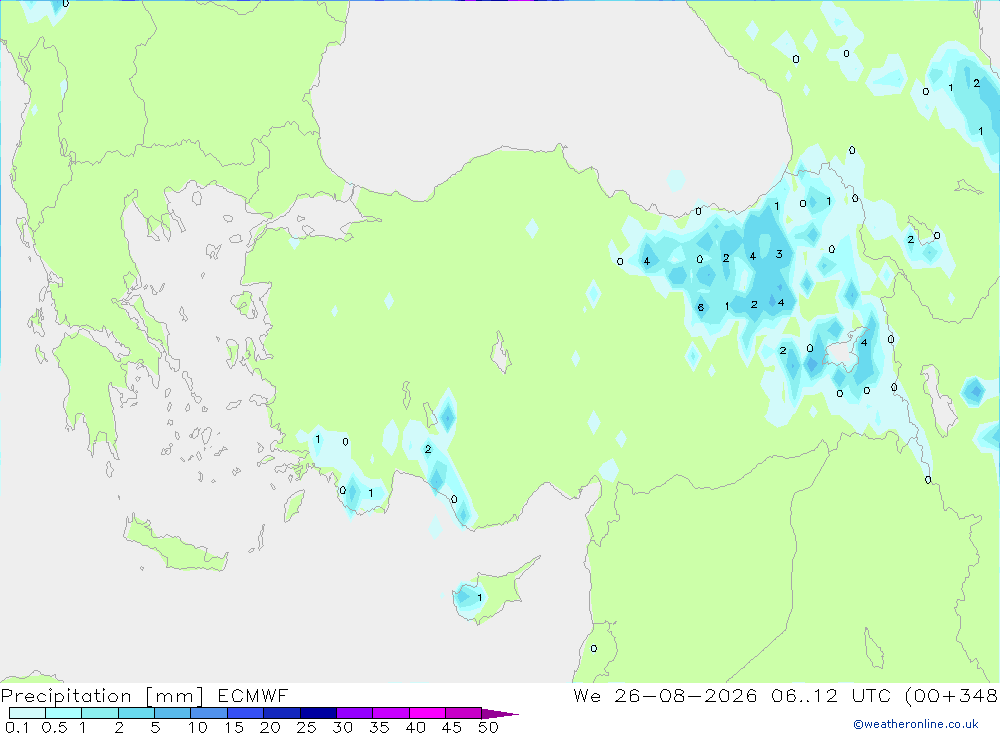Click the above-50 mm legend arrow tip
This screenshot has height=733, width=1000.
click(x=500, y=714)
